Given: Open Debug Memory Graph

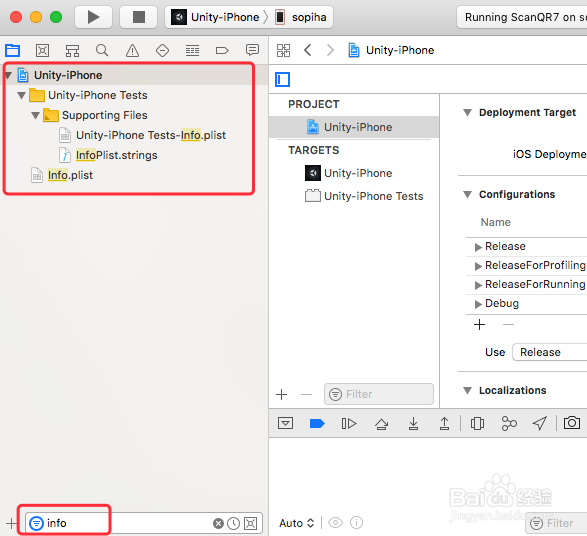Looking at the screenshot, I should pyautogui.click(x=509, y=423).
